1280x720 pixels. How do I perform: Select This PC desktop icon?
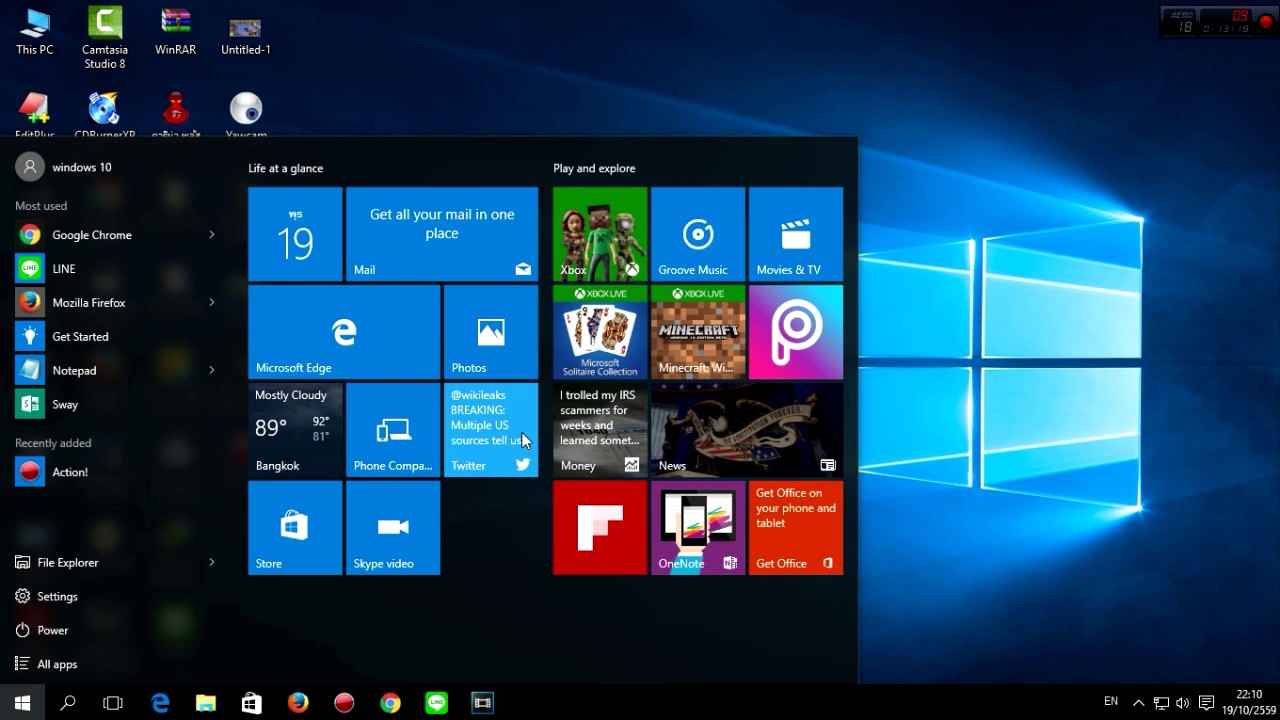[x=35, y=32]
